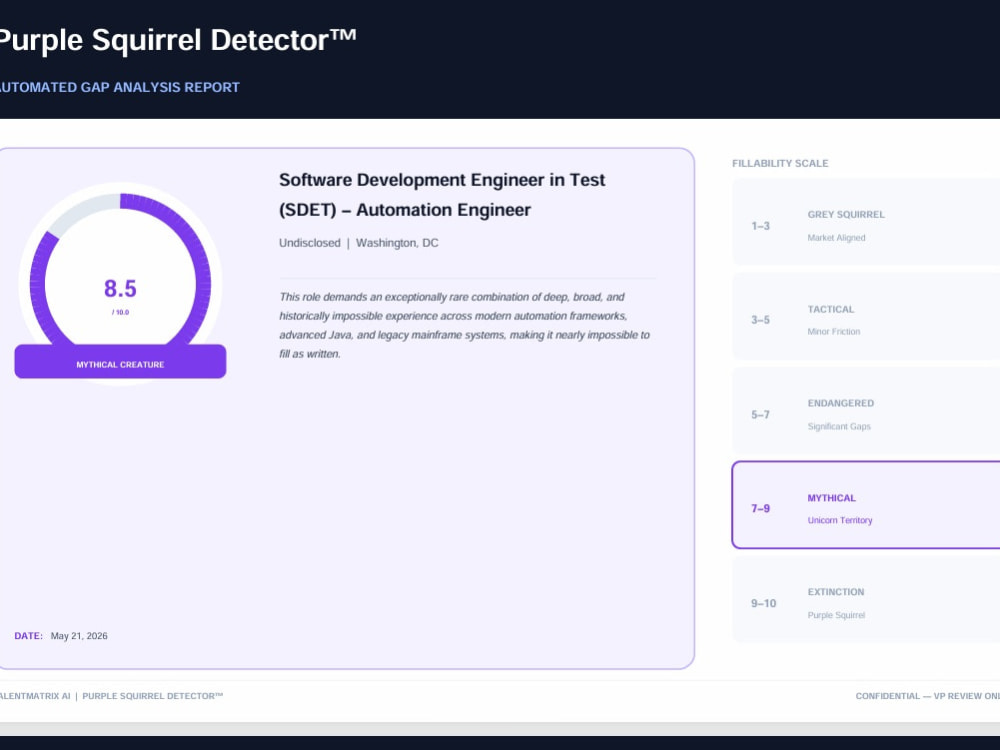Click the 8.5 score in the gauge
Image resolution: width=1000 pixels, height=750 pixels.
[121, 288]
